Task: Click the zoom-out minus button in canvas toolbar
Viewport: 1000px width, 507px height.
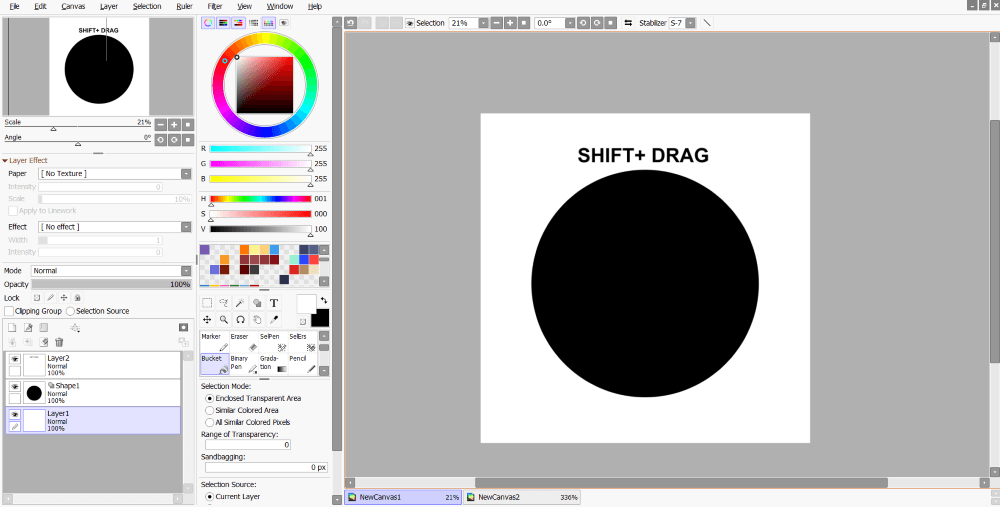Action: (497, 23)
